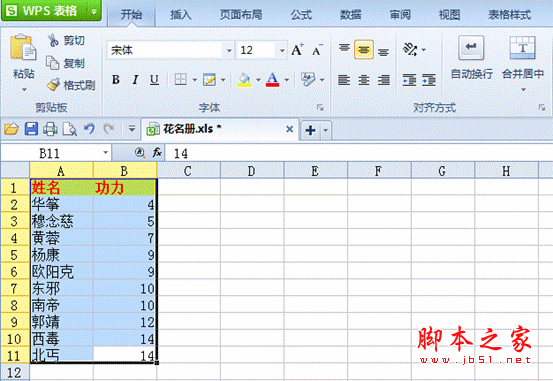This screenshot has width=553, height=381.
Task: Open print preview icon
Action: click(69, 129)
